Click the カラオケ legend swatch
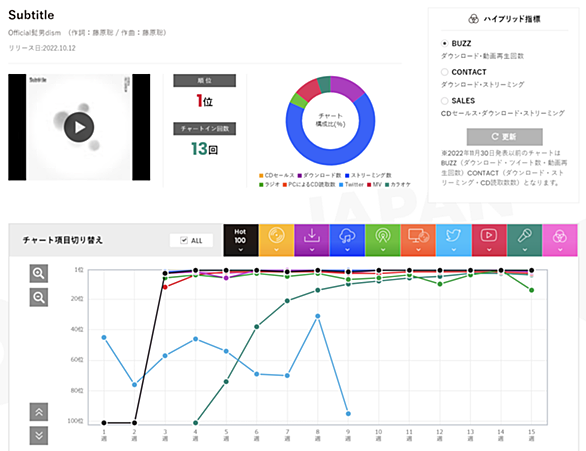Image resolution: width=586 pixels, height=451 pixels. pyautogui.click(x=387, y=185)
